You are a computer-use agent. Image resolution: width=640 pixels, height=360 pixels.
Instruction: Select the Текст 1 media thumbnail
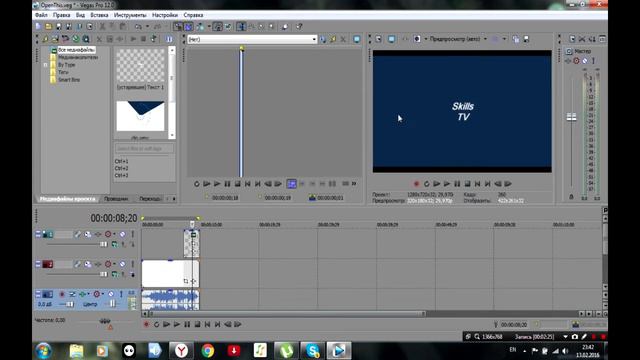[x=140, y=65]
